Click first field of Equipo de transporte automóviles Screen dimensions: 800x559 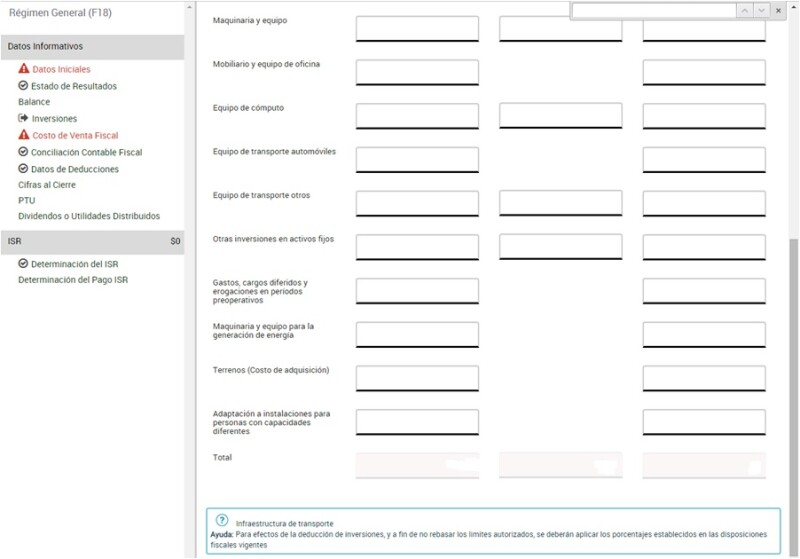pyautogui.click(x=417, y=160)
